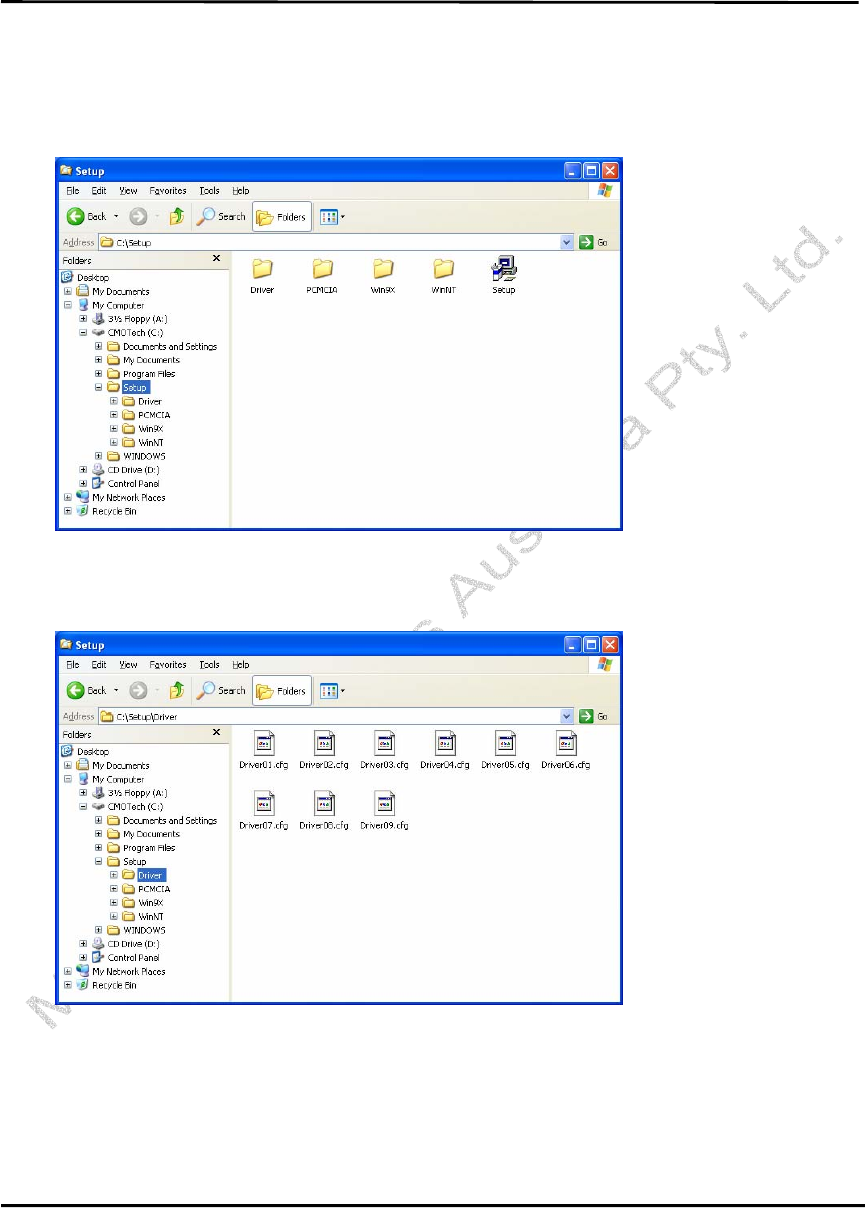This screenshot has height=1208, width=865.
Task: Open File menu in C:\Setup window
Action: [72, 190]
